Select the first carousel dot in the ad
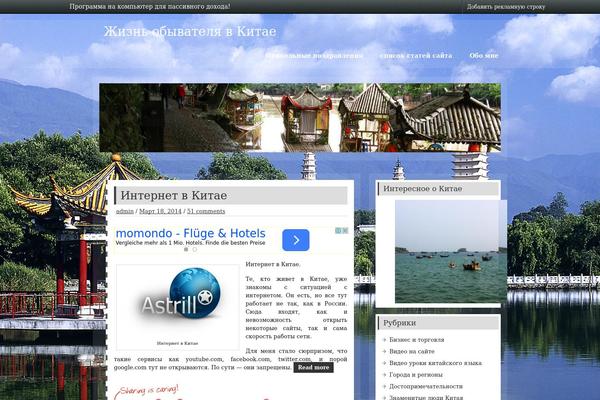This screenshot has height=400, width=600. coord(186,249)
